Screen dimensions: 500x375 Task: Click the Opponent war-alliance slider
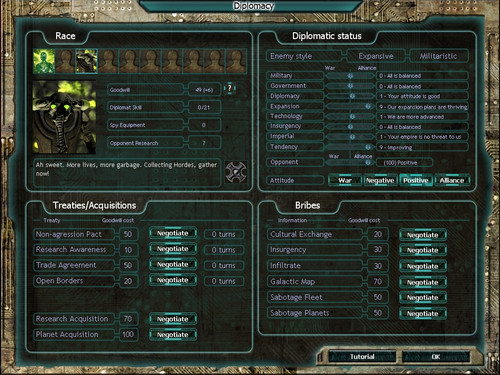(349, 162)
